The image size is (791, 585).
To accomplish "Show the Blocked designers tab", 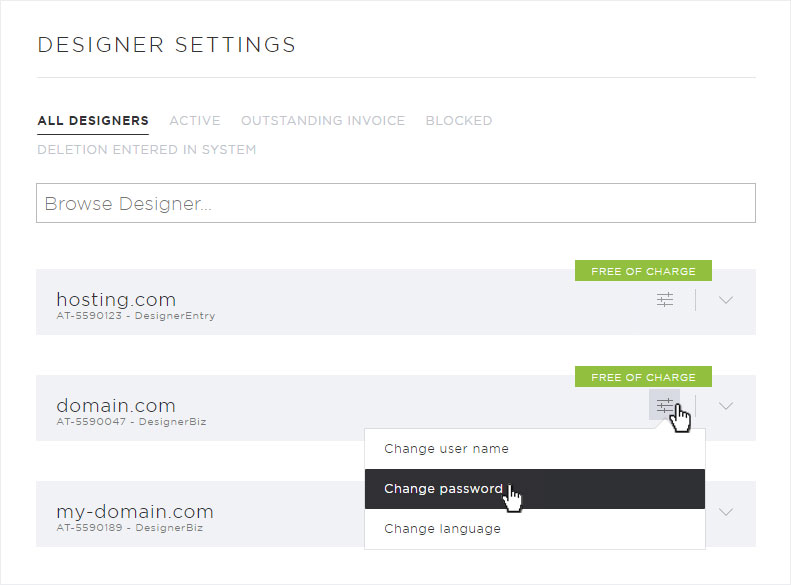I will tap(459, 121).
